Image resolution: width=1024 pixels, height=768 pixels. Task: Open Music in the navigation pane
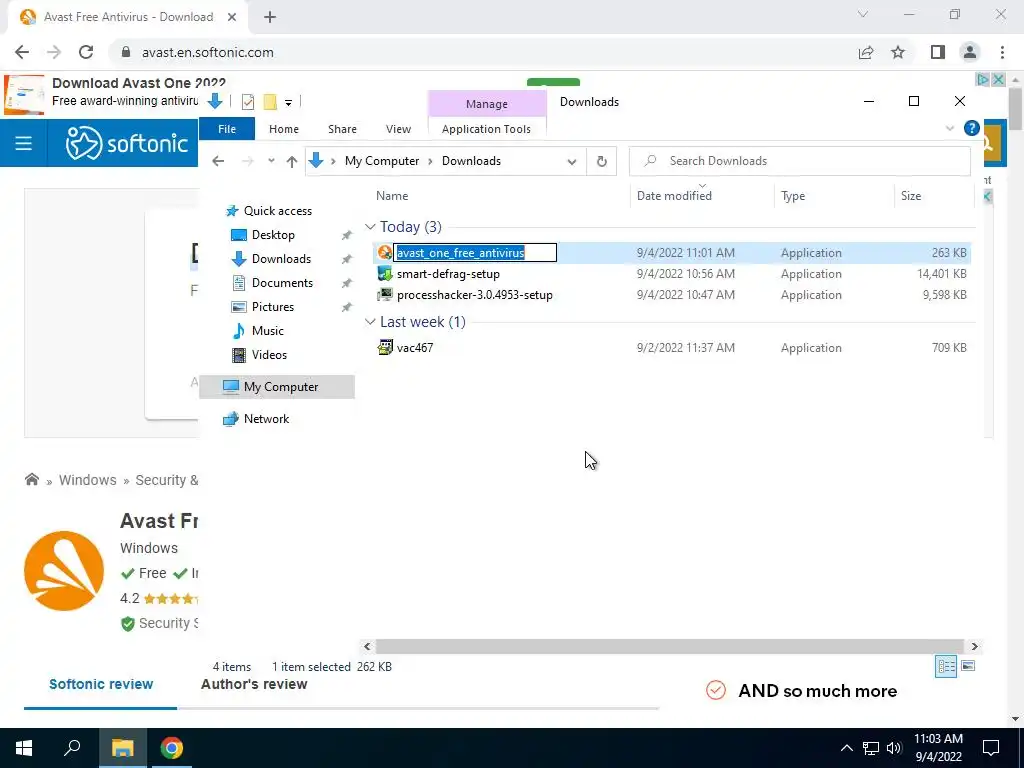tap(268, 331)
